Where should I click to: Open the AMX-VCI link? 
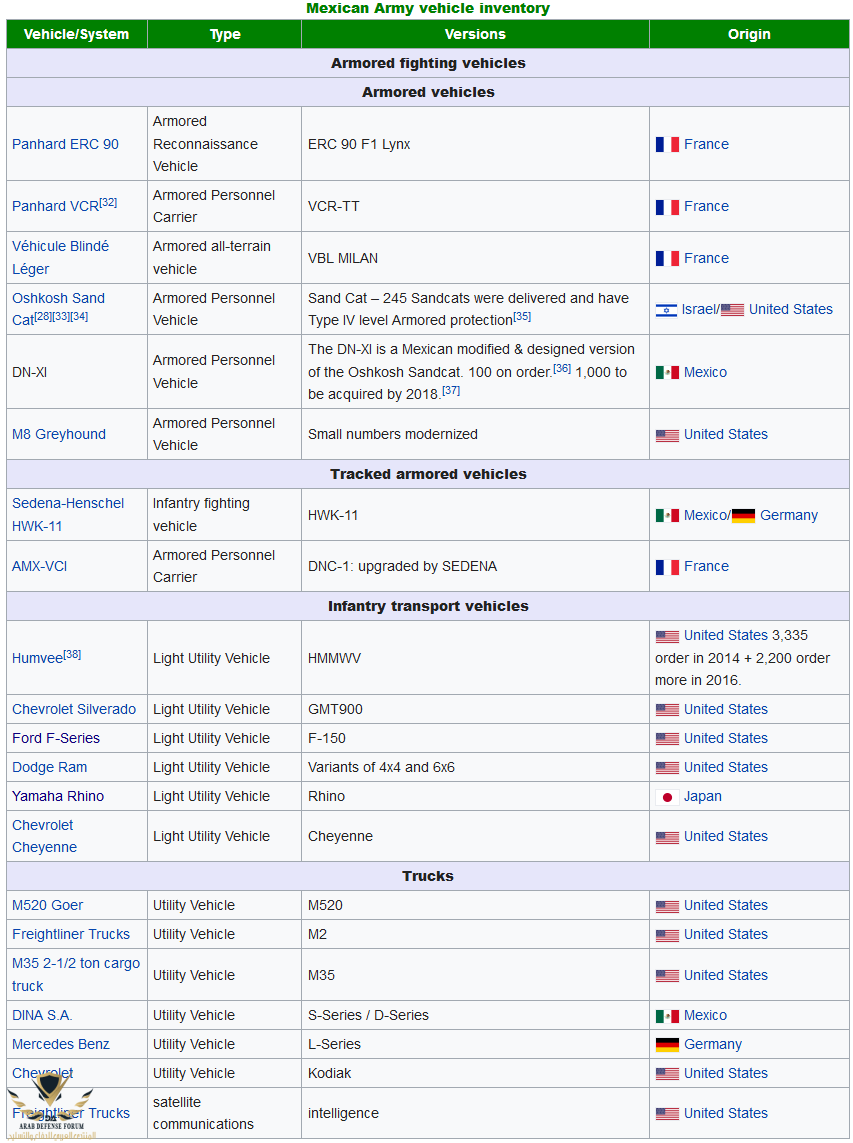pyautogui.click(x=39, y=566)
